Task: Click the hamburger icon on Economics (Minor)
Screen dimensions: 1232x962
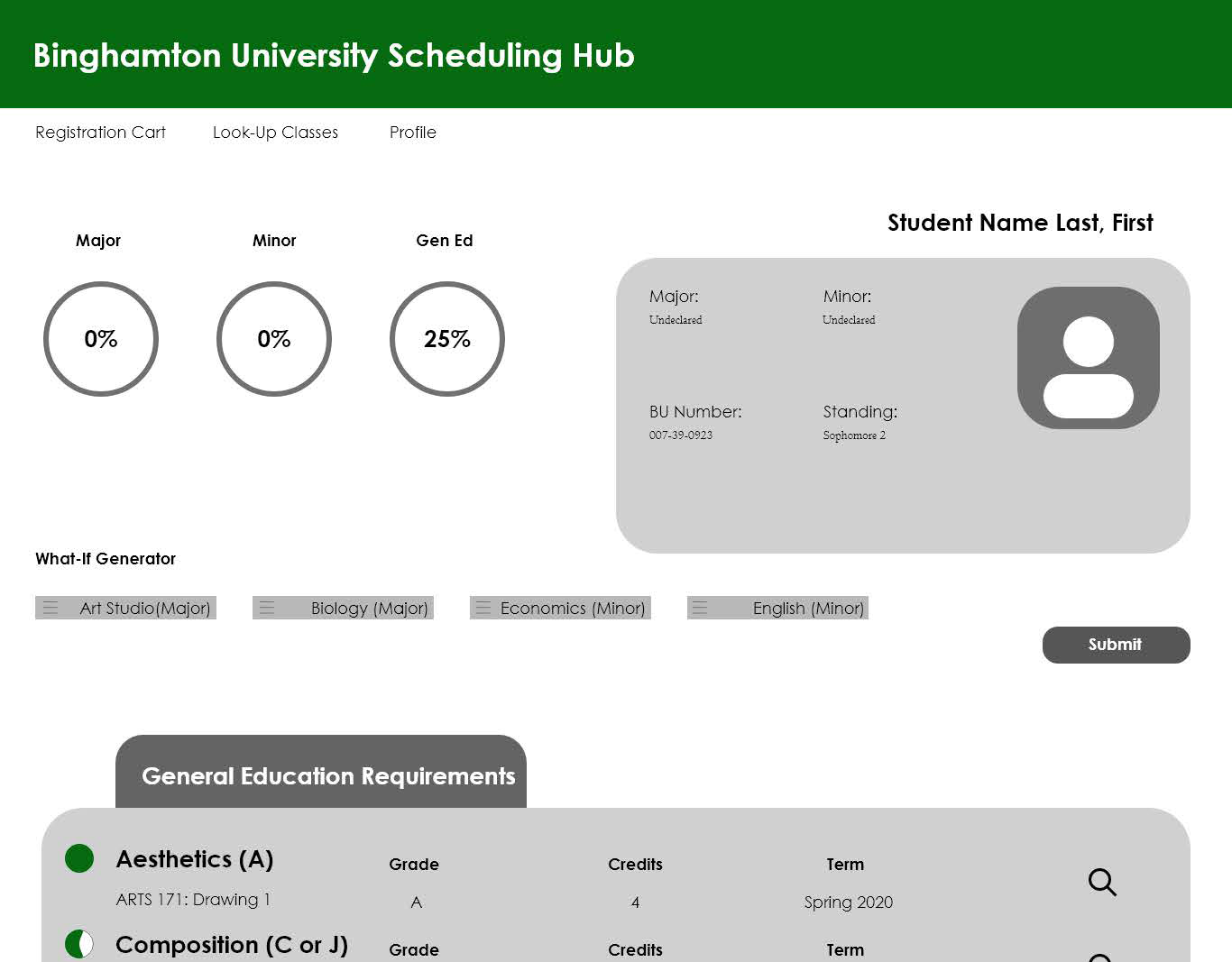Action: pos(483,608)
